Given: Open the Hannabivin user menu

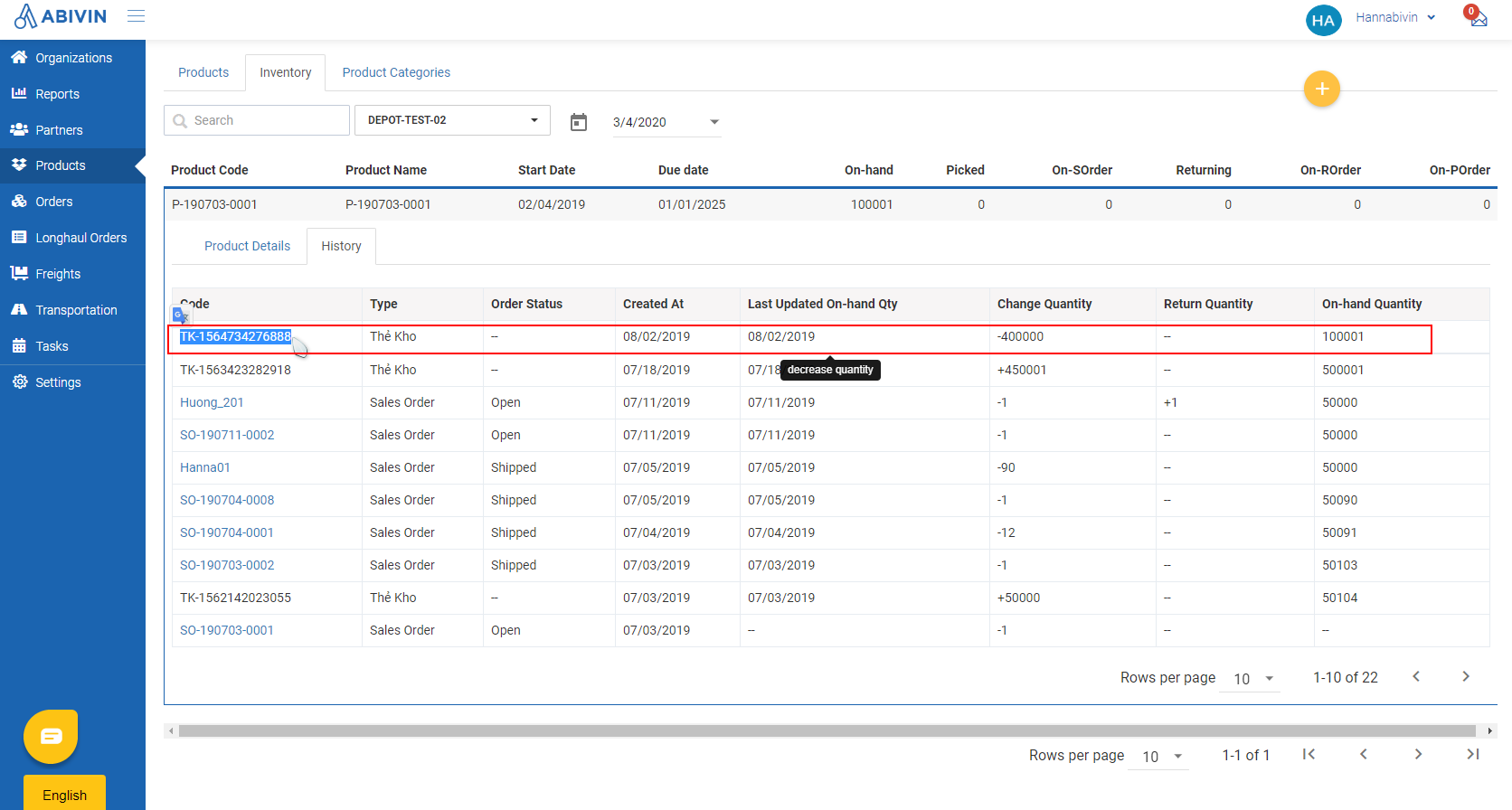Looking at the screenshot, I should point(1395,17).
